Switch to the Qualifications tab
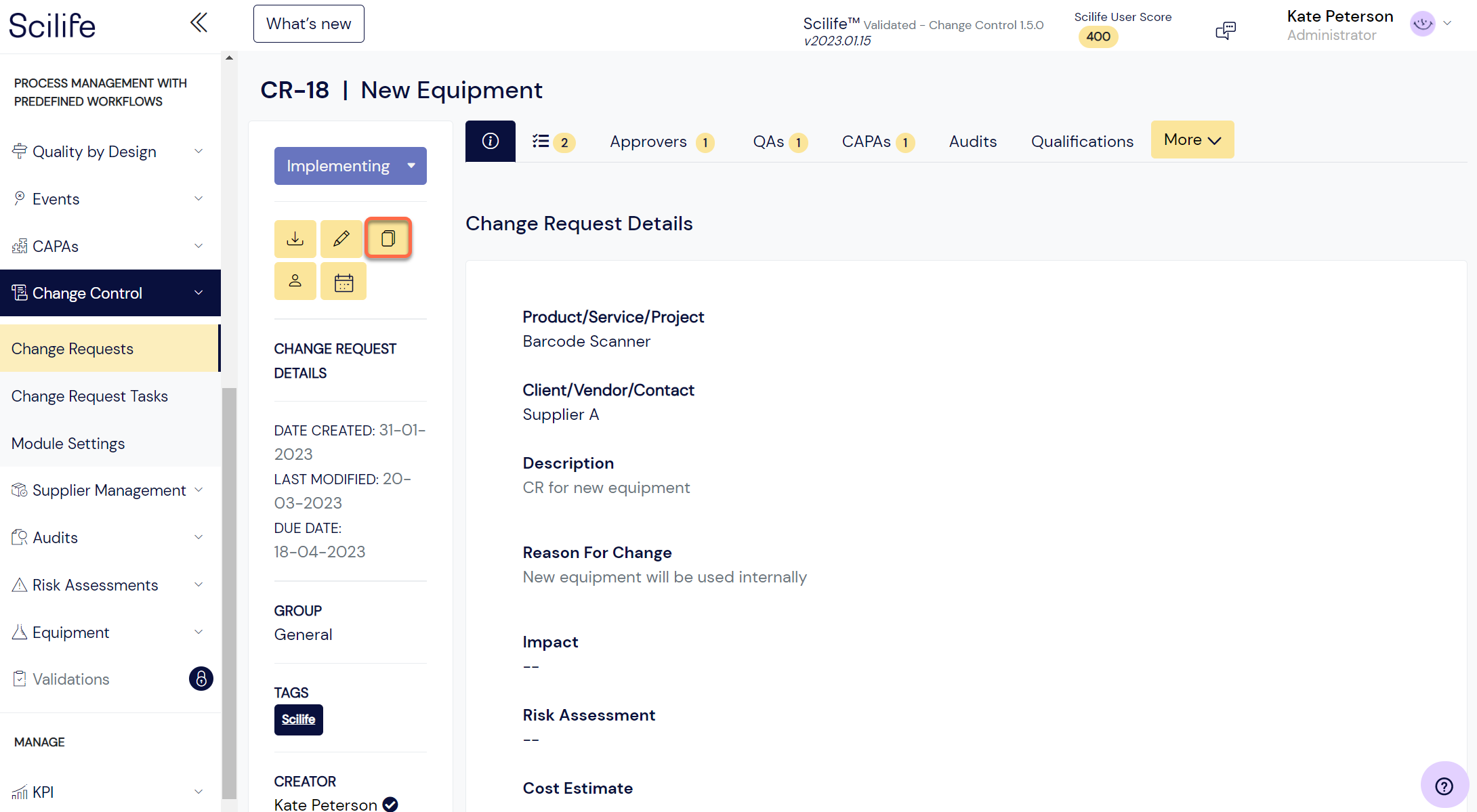The height and width of the screenshot is (812, 1477). 1082,142
